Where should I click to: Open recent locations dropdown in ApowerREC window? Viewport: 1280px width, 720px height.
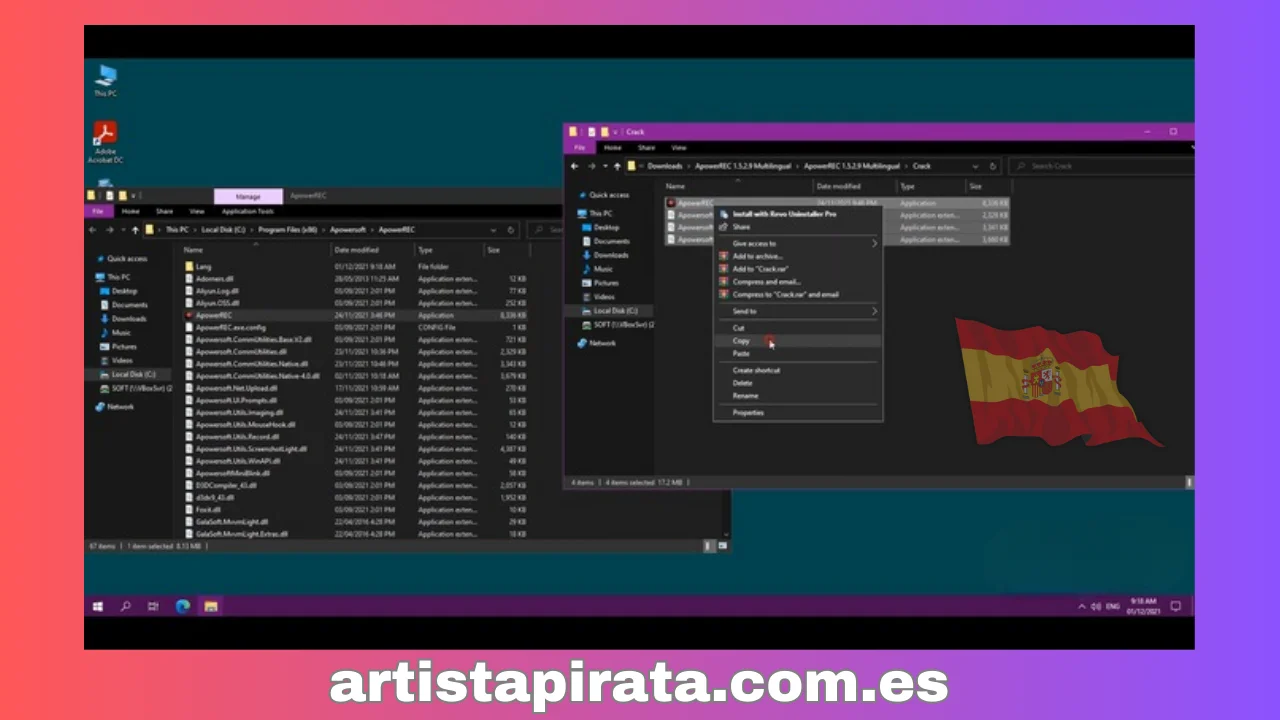(121, 229)
